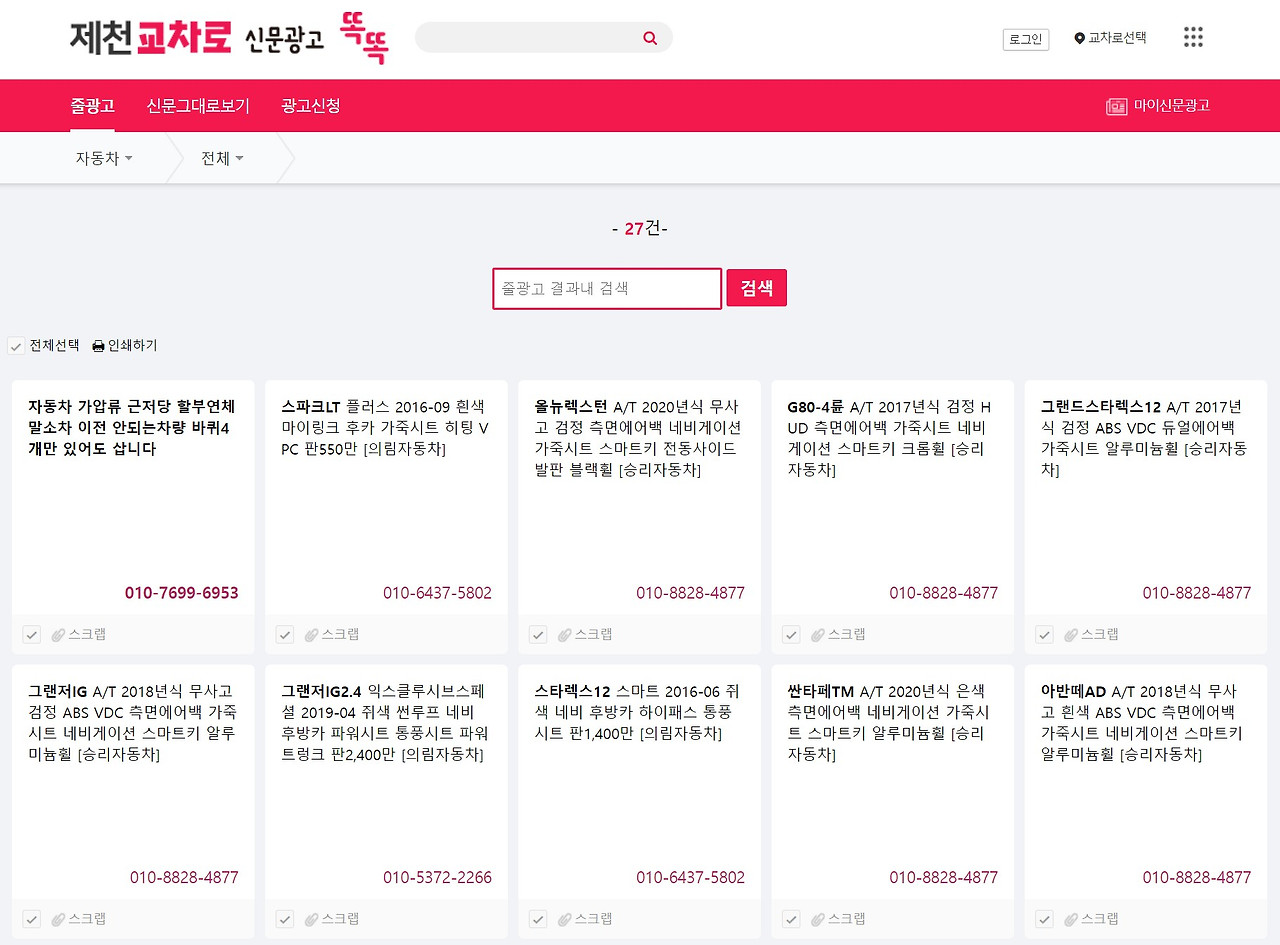The image size is (1280, 945).
Task: Tick checkbox on 스파크LT card
Action: [285, 634]
